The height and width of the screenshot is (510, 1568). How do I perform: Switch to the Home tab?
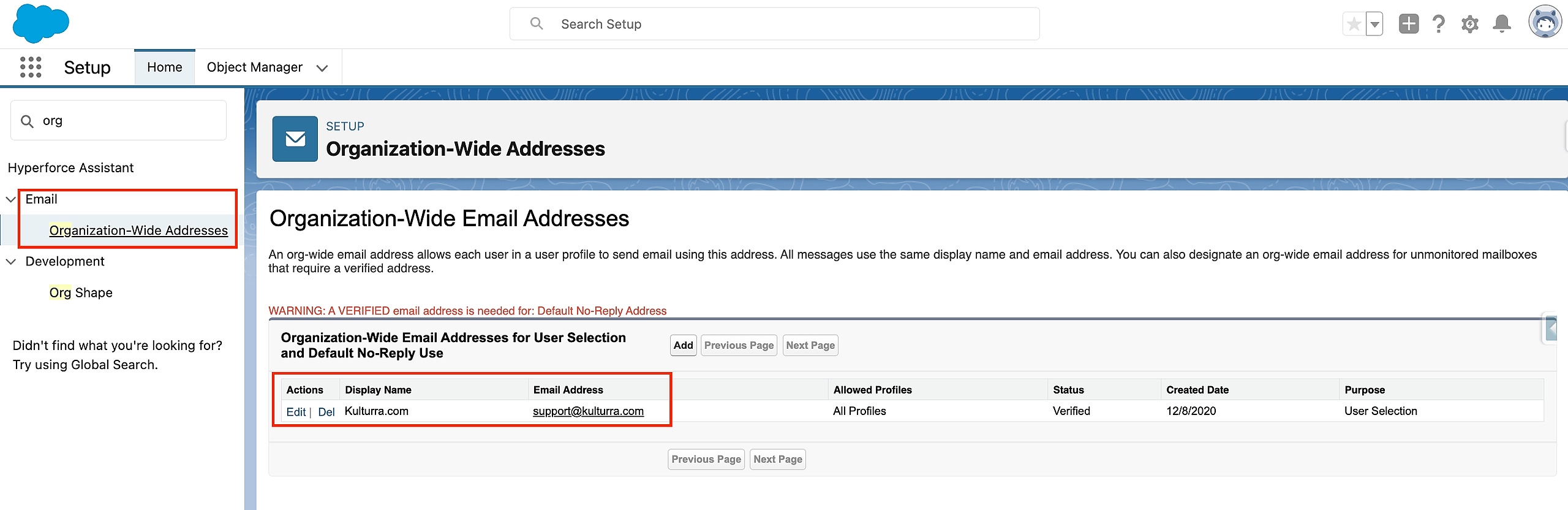(x=164, y=67)
